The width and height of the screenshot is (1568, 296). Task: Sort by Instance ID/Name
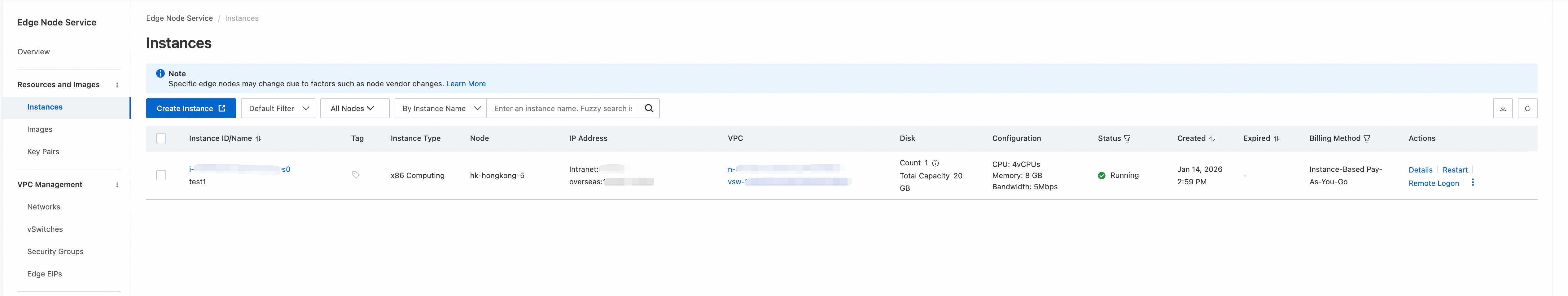259,139
